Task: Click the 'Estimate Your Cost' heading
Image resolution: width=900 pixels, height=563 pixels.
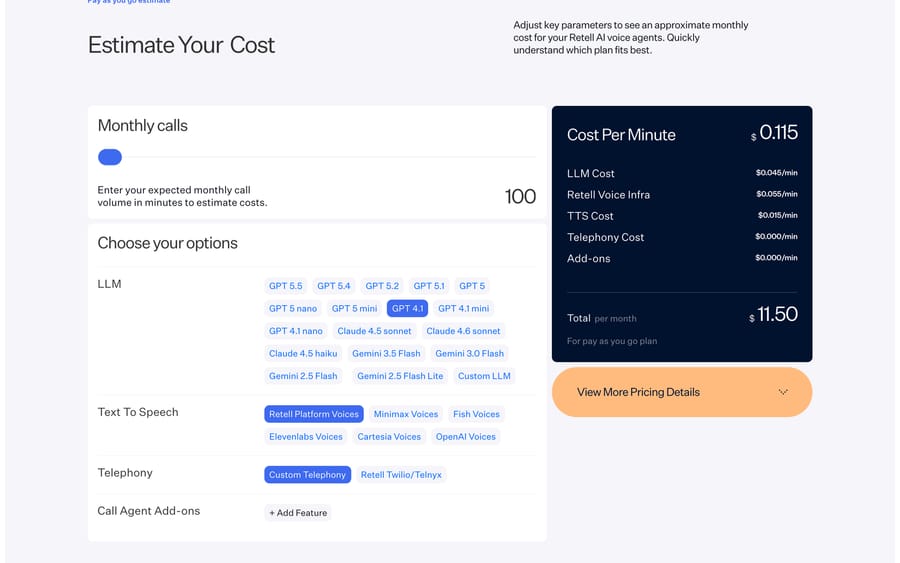Action: tap(181, 45)
